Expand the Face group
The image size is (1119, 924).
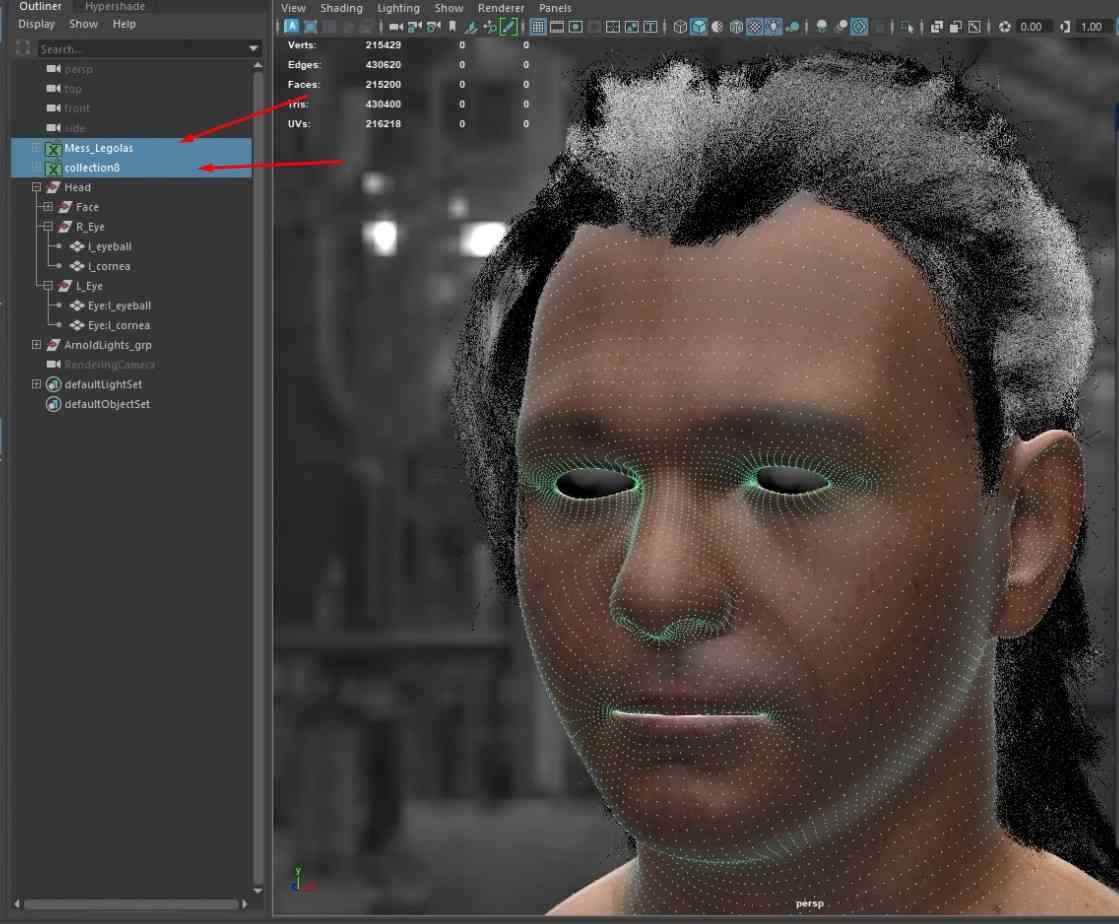click(48, 207)
